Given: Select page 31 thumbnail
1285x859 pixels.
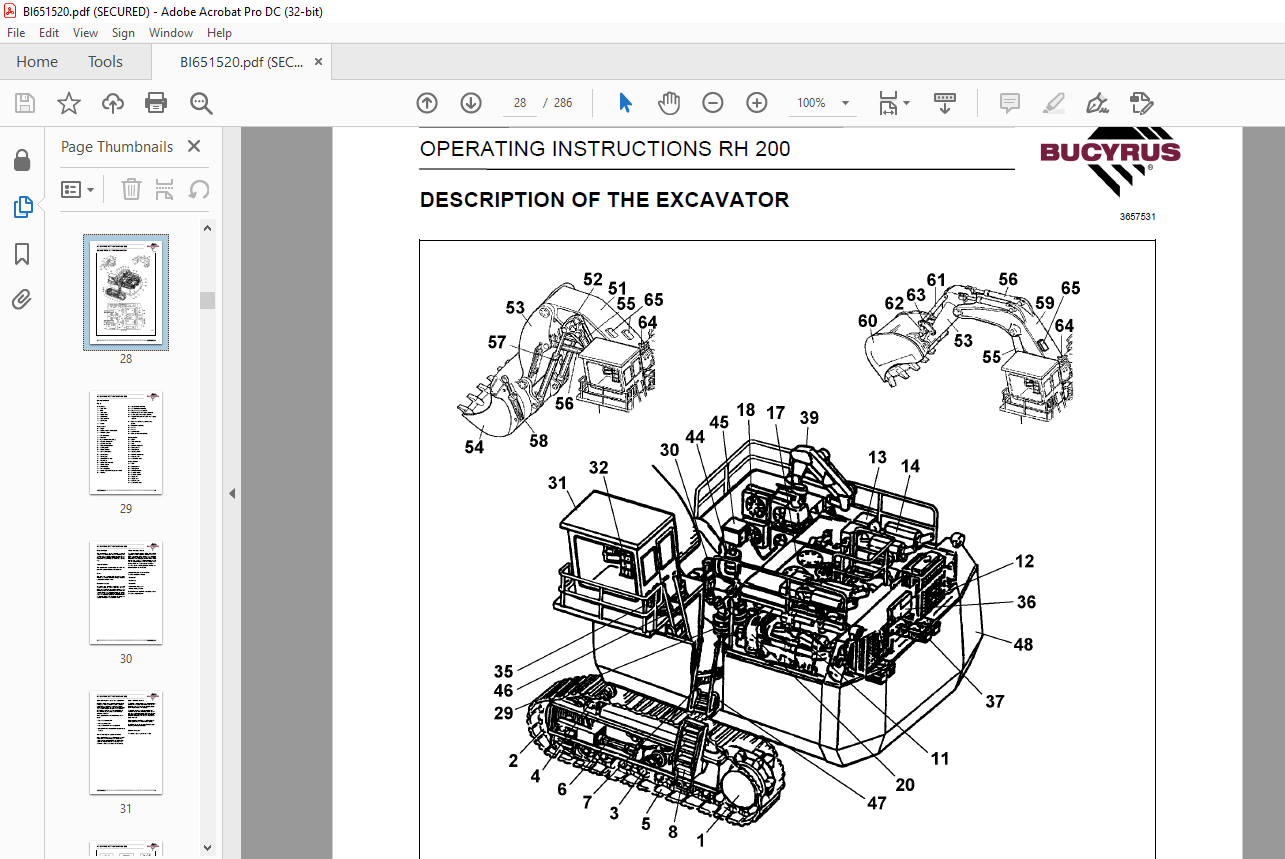Looking at the screenshot, I should 126,743.
